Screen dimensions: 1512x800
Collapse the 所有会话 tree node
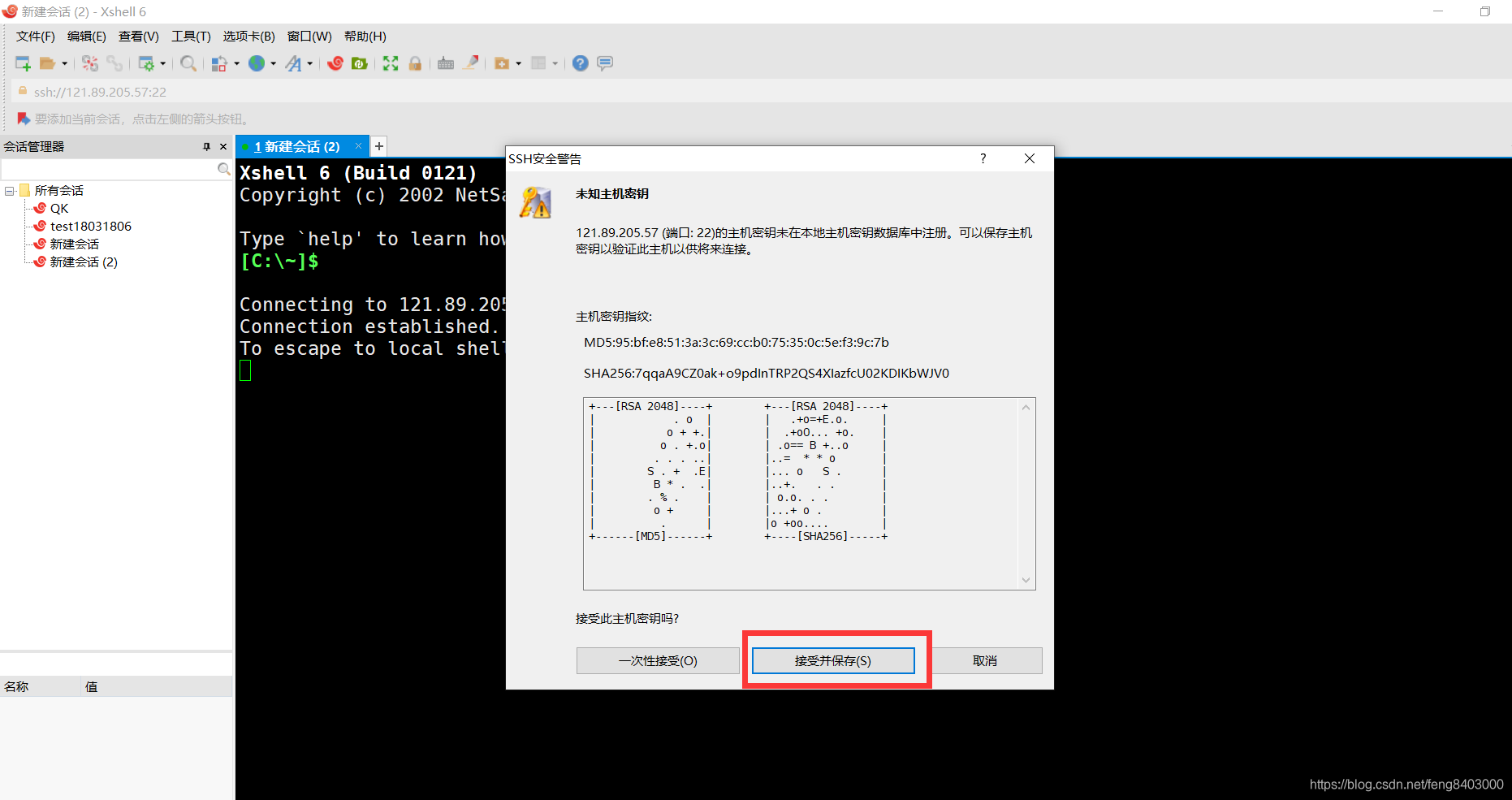pos(9,190)
